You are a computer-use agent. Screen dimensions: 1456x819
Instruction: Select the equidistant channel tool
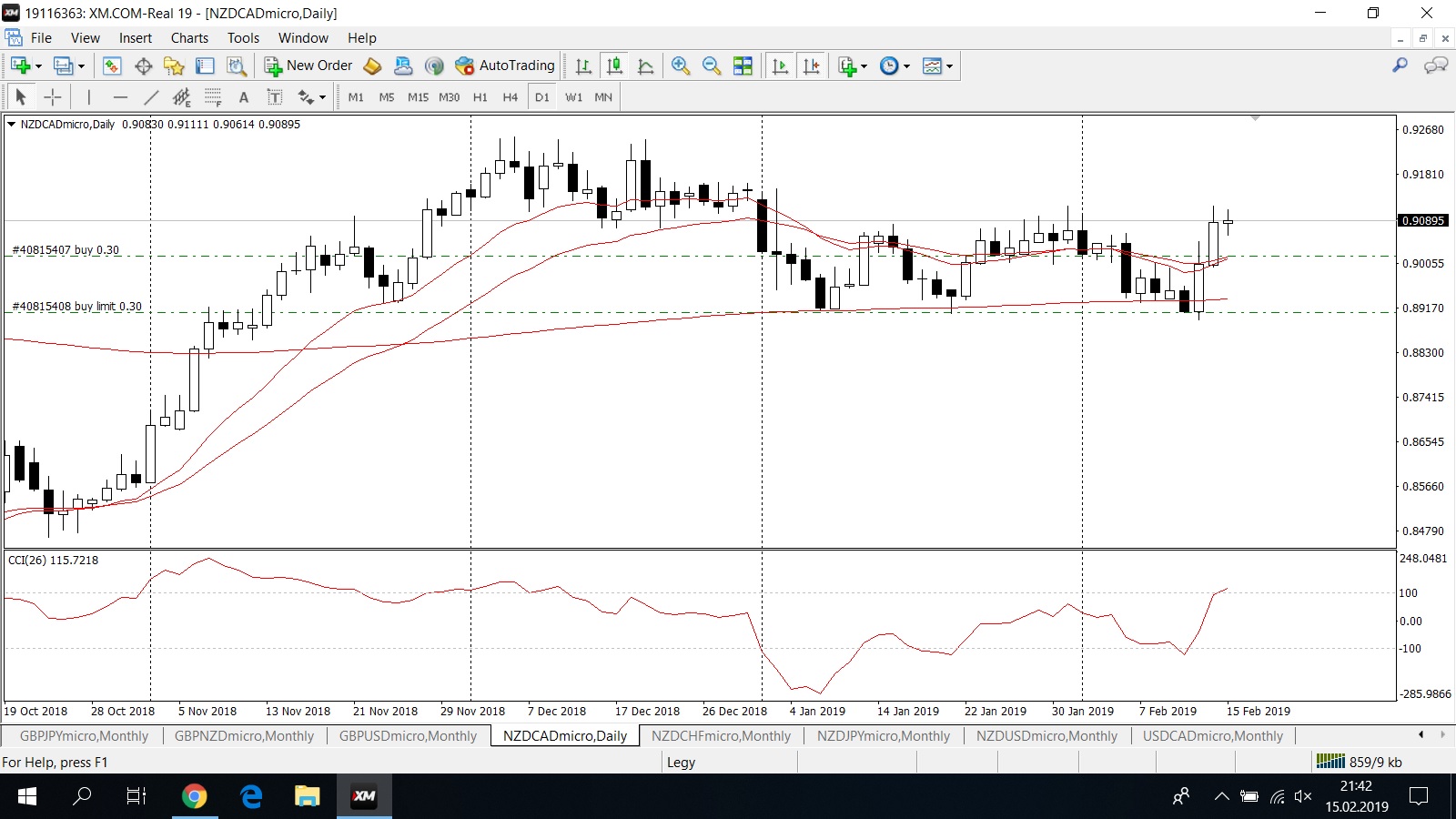coord(182,96)
